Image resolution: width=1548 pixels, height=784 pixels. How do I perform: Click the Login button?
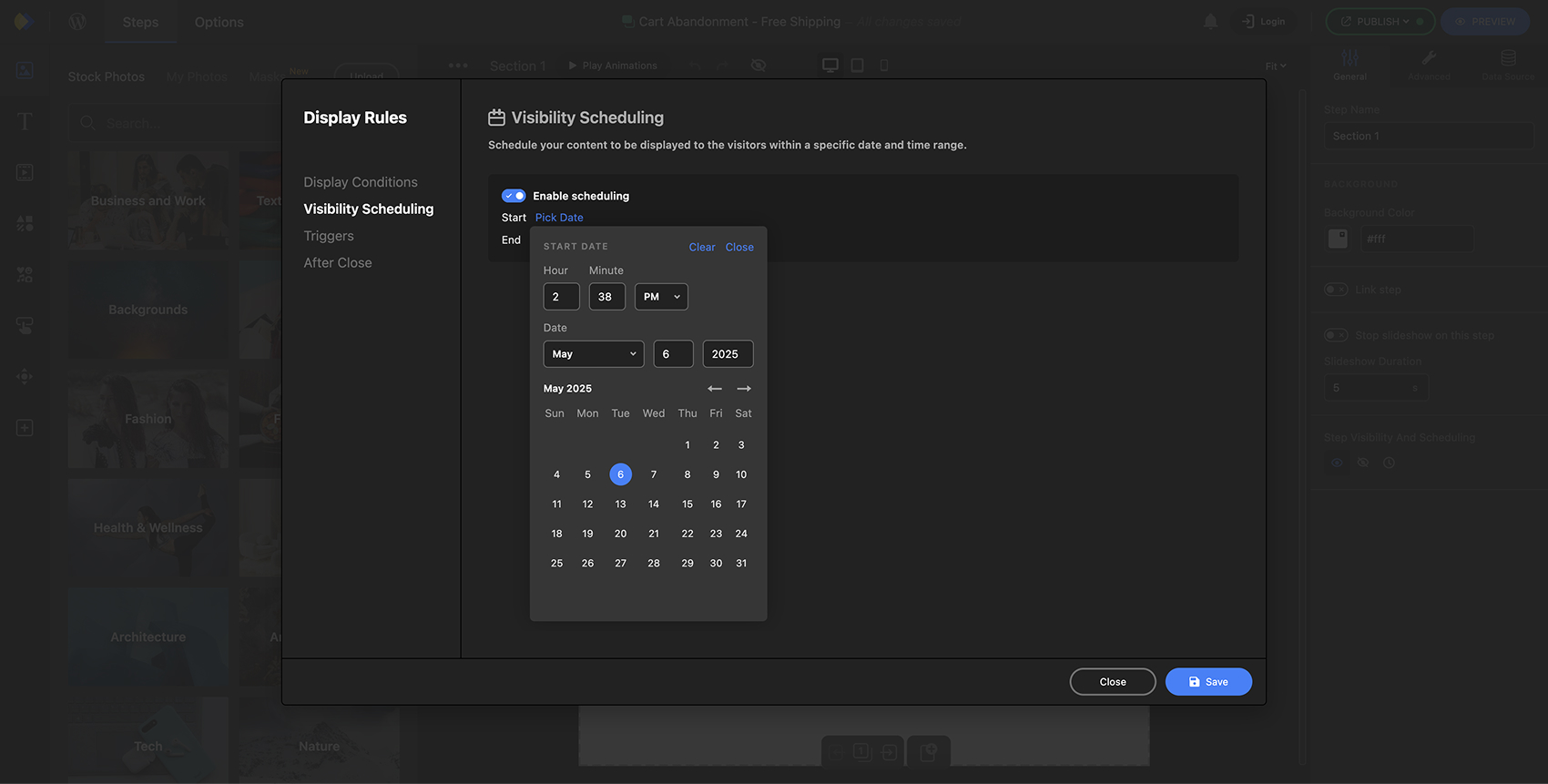1263,22
